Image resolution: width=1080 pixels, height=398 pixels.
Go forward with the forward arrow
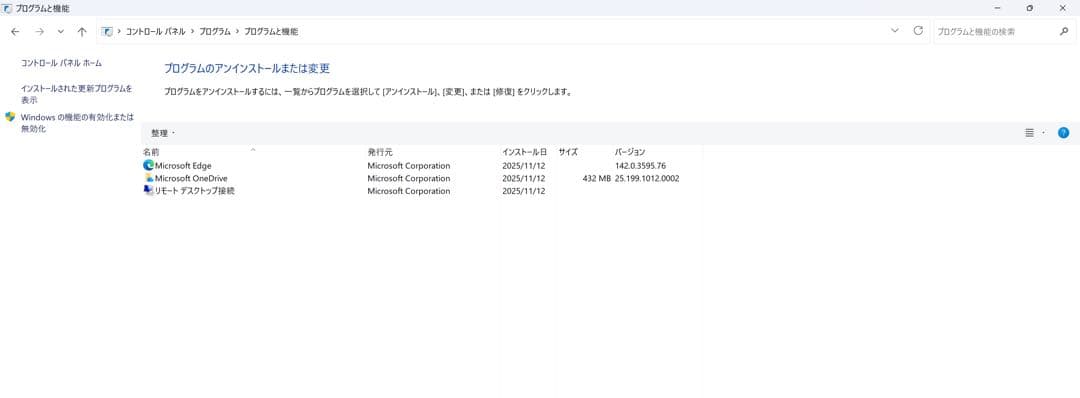(39, 32)
